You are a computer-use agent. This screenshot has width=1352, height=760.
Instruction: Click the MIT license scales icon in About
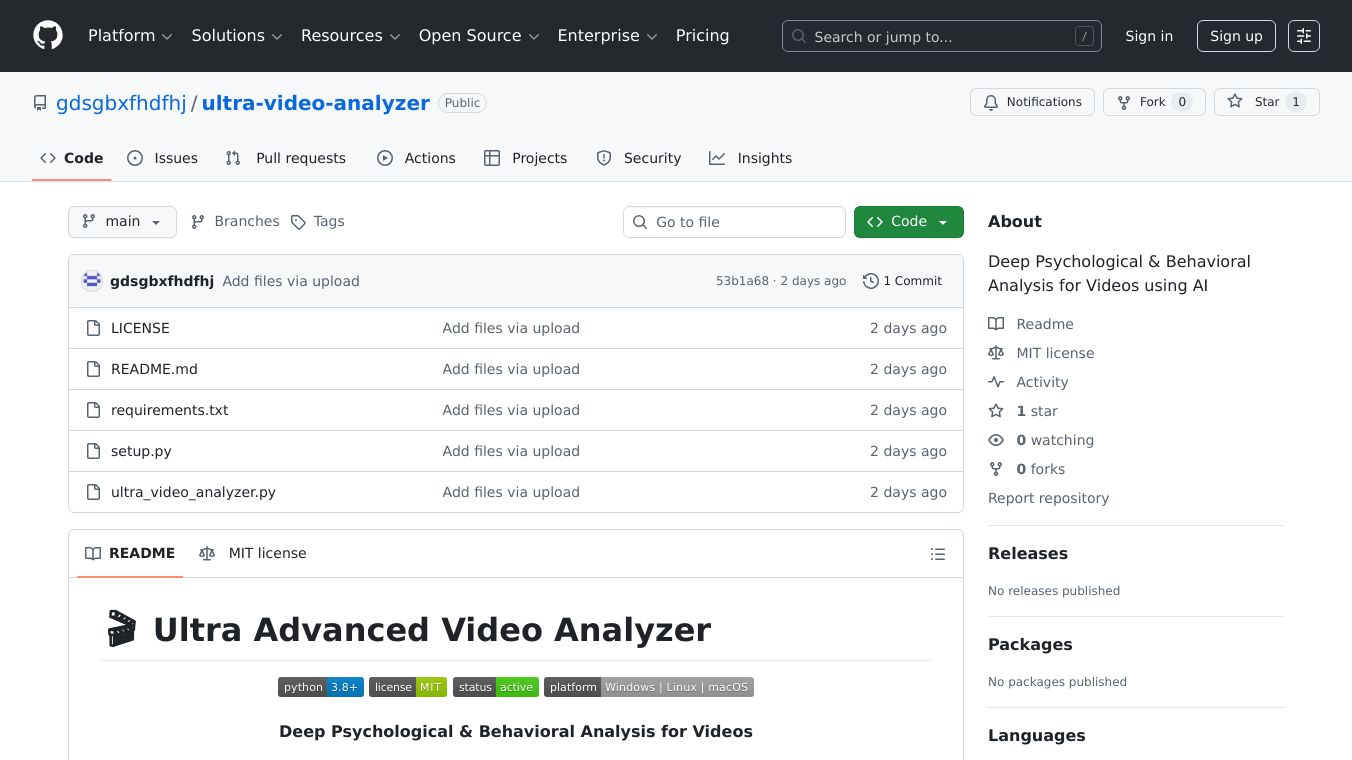click(x=996, y=353)
